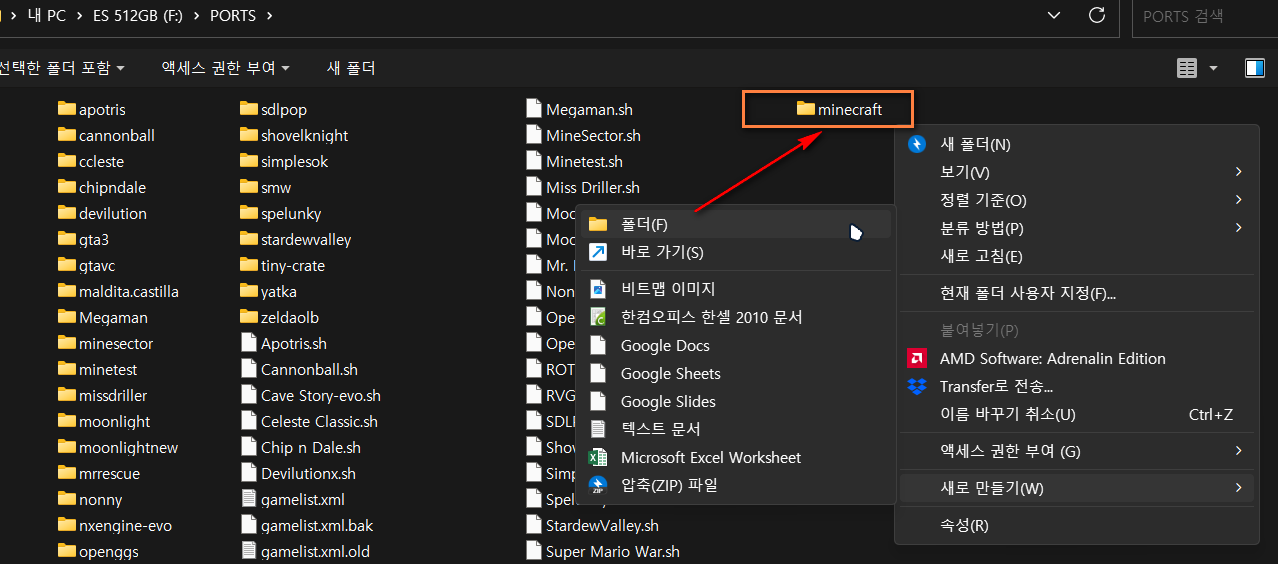The height and width of the screenshot is (564, 1278).
Task: Select the Super Mario War.sh file
Action: coord(603,551)
